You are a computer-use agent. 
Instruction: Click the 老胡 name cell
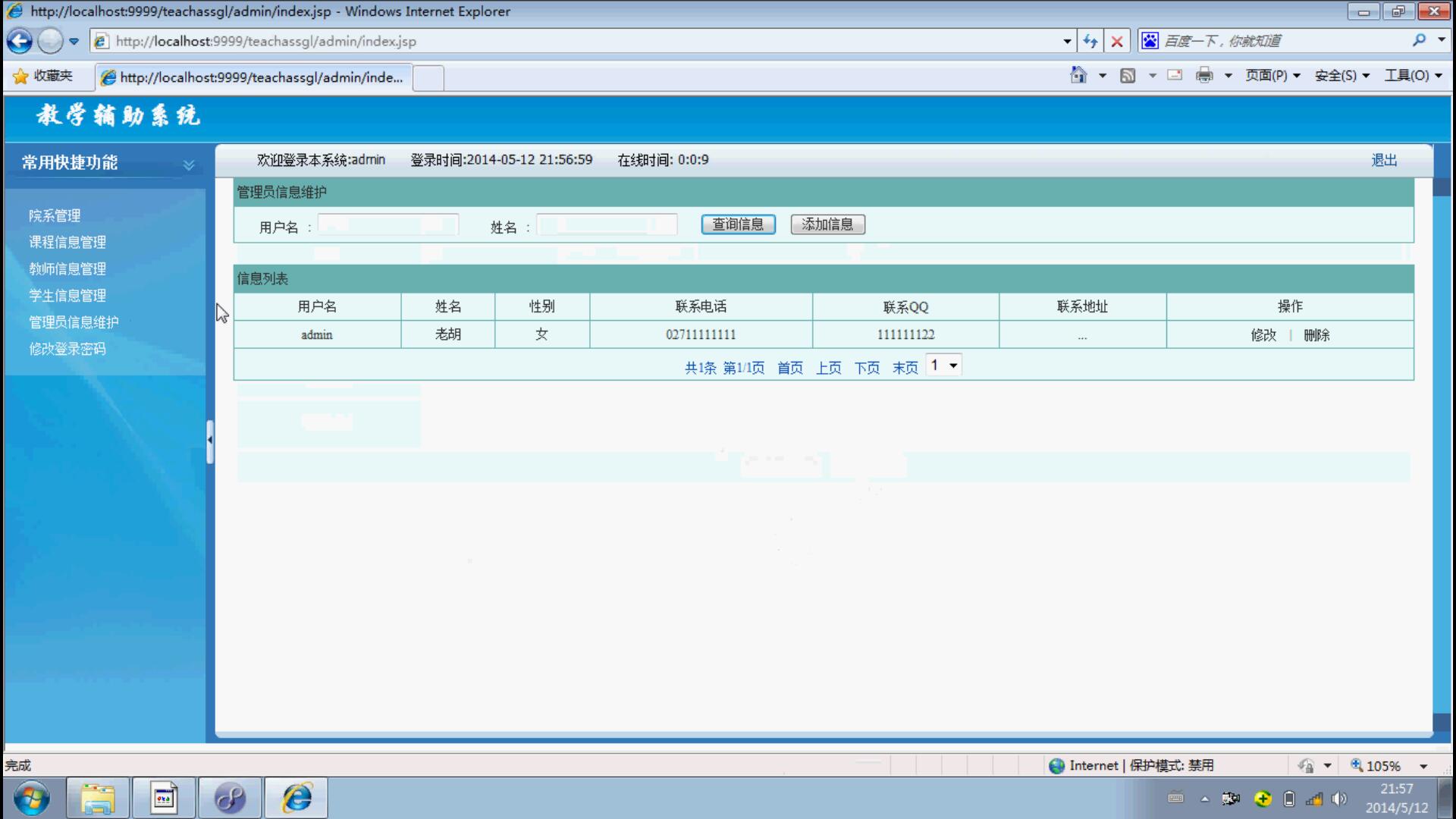448,334
